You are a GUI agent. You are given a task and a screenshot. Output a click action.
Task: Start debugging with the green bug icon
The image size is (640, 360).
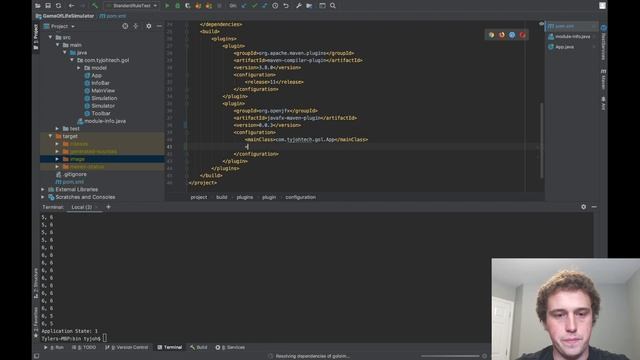point(178,6)
